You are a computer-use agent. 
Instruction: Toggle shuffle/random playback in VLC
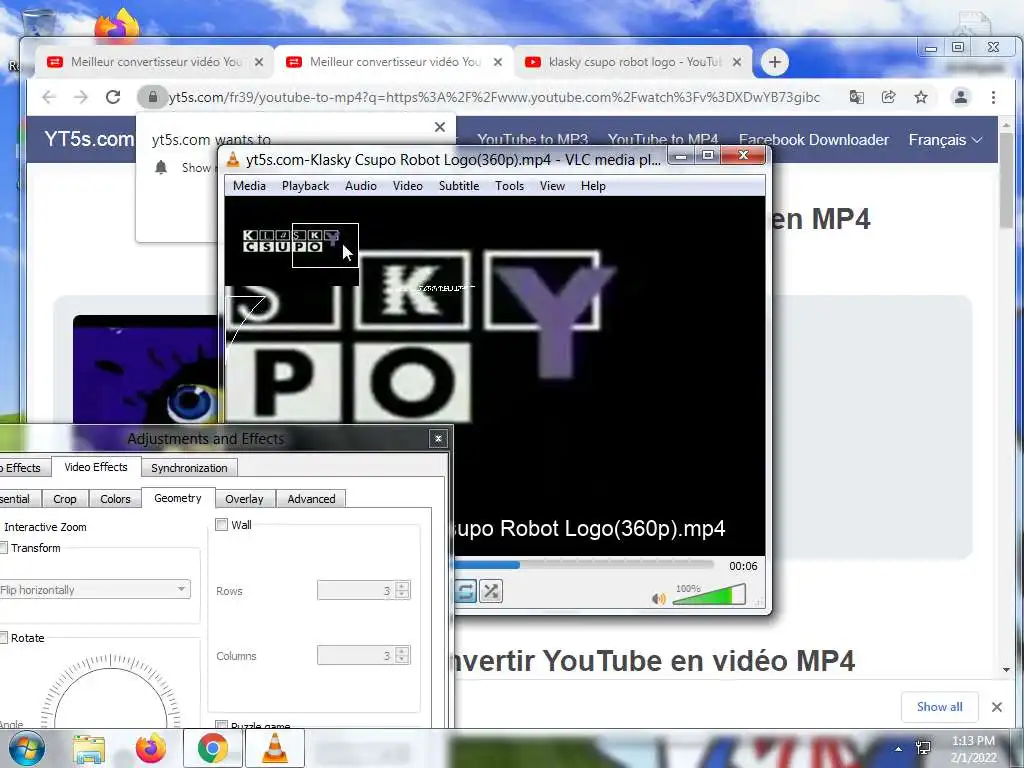[490, 592]
